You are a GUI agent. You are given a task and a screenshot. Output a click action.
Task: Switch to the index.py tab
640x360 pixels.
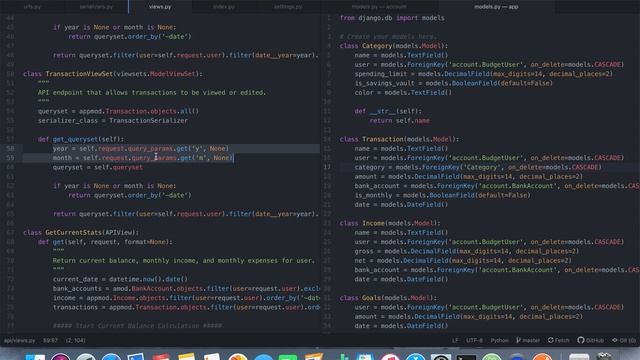click(x=224, y=7)
